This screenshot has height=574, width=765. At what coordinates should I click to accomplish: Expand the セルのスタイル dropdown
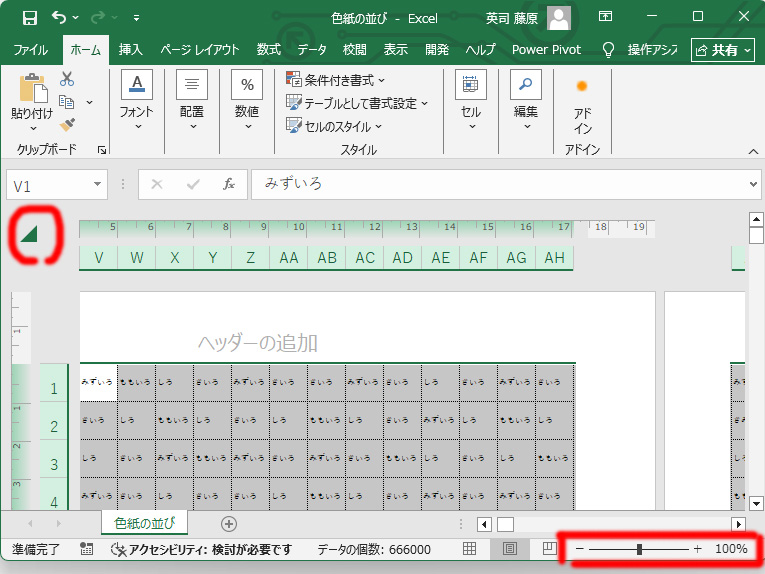pos(335,126)
